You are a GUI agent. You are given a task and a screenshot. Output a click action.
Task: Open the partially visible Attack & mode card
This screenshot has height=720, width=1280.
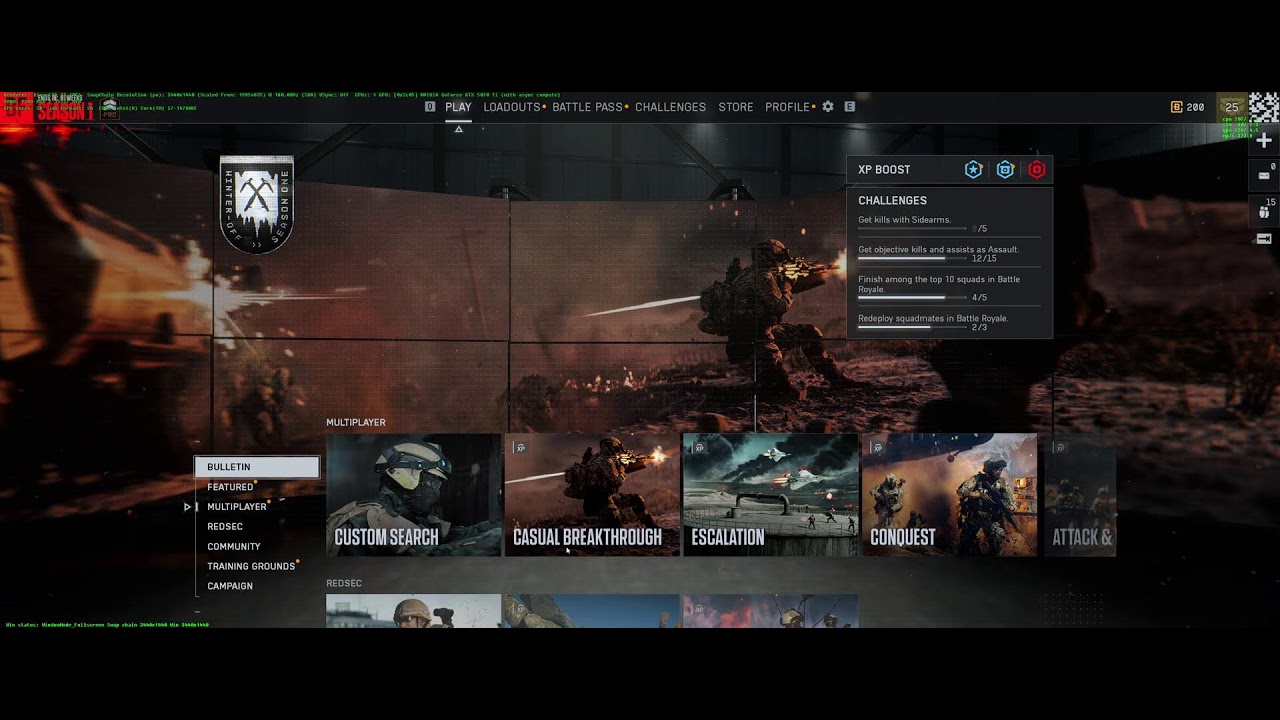[1080, 495]
